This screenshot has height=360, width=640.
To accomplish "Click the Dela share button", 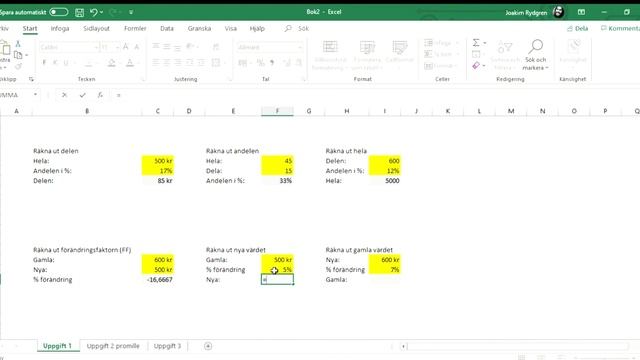I will pos(578,29).
